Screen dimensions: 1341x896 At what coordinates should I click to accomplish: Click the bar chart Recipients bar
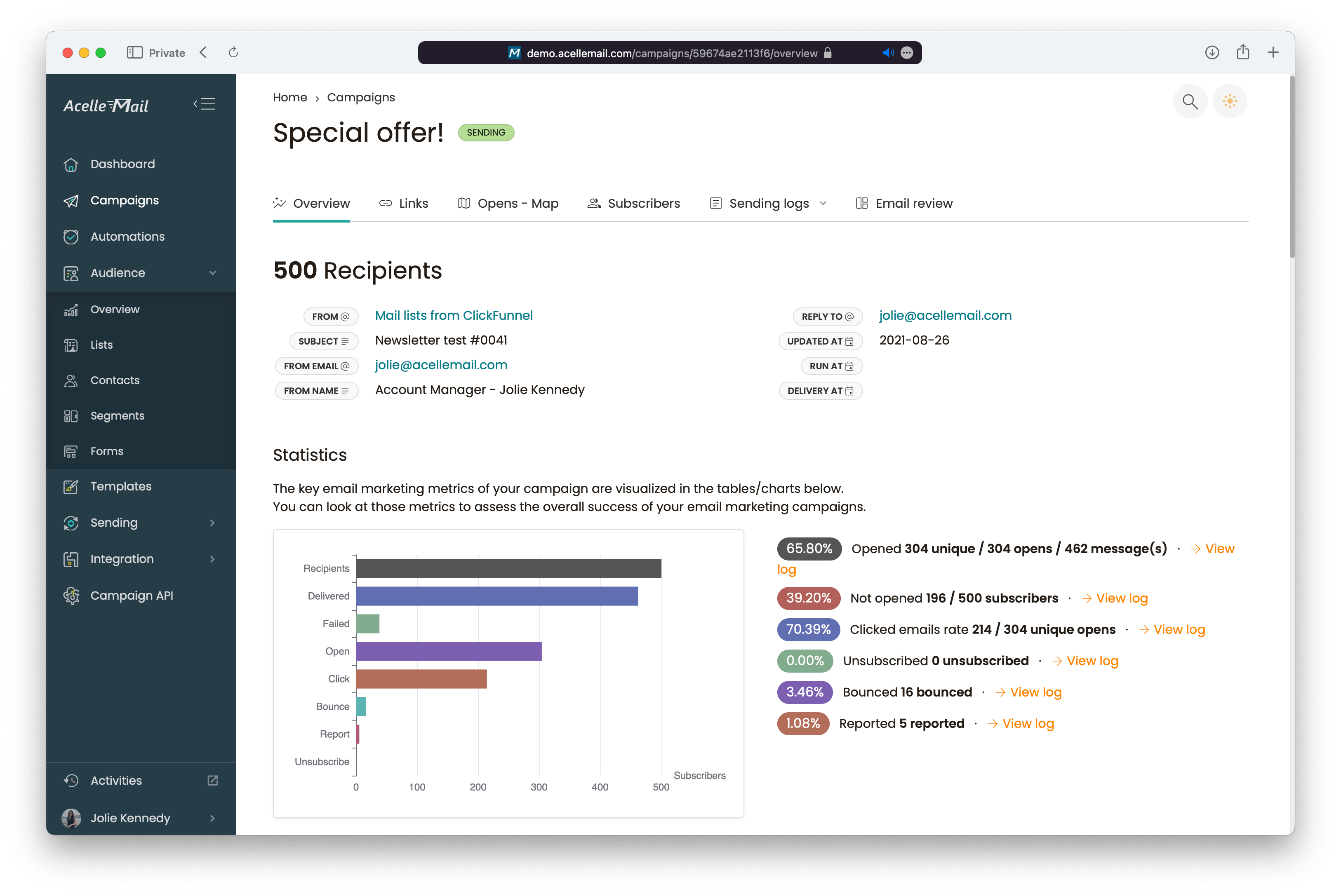510,568
